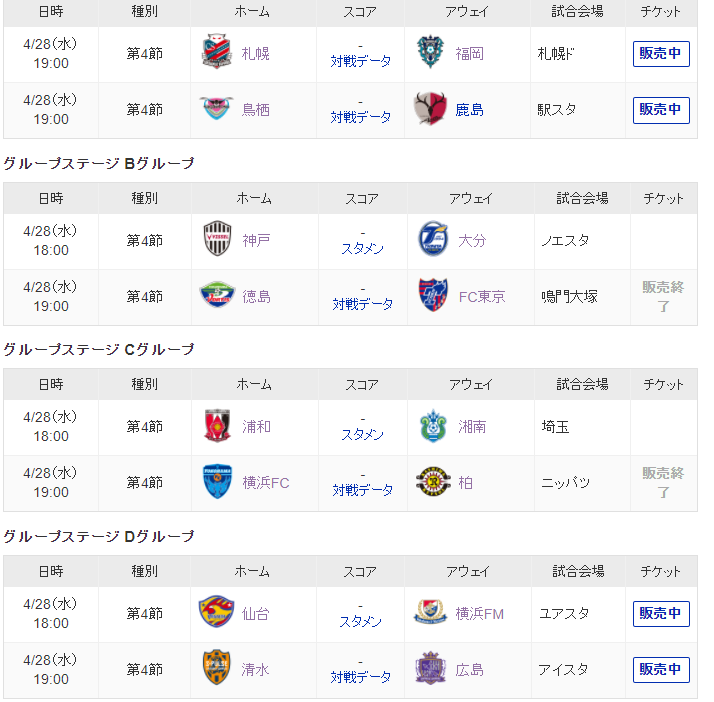Screen dimensions: 714x702
Task: Click 販売中 for Shimizu vs Hiroshima
Action: (661, 670)
